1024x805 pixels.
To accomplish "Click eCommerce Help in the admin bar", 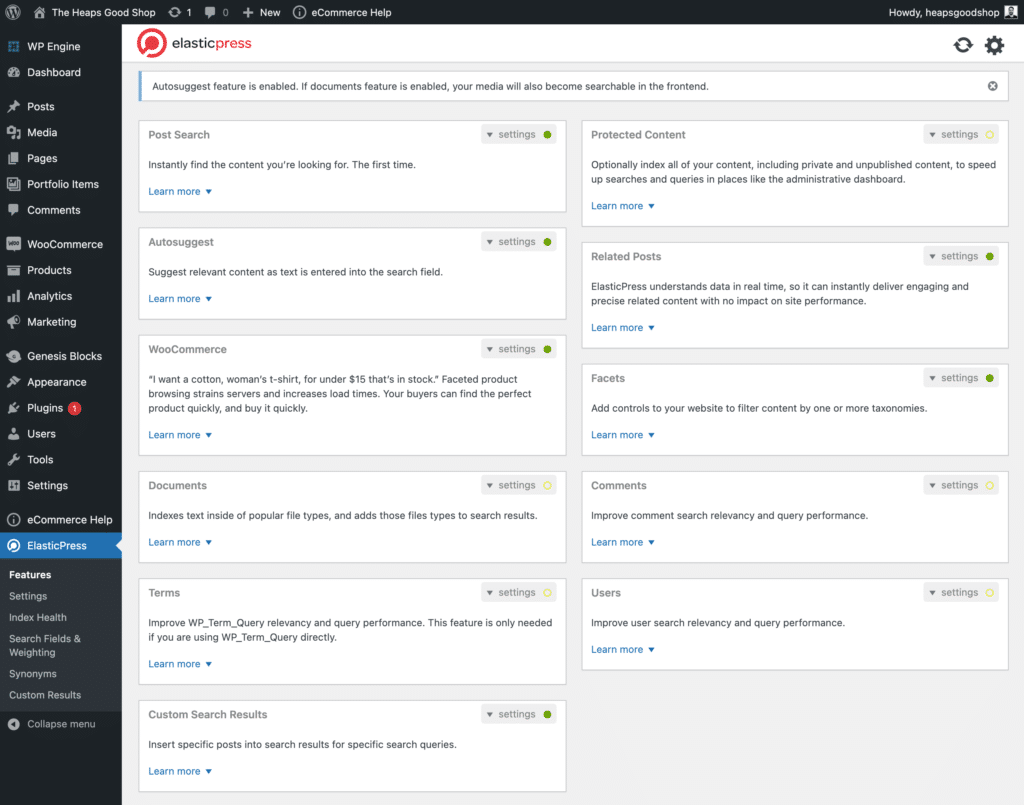I will point(342,12).
